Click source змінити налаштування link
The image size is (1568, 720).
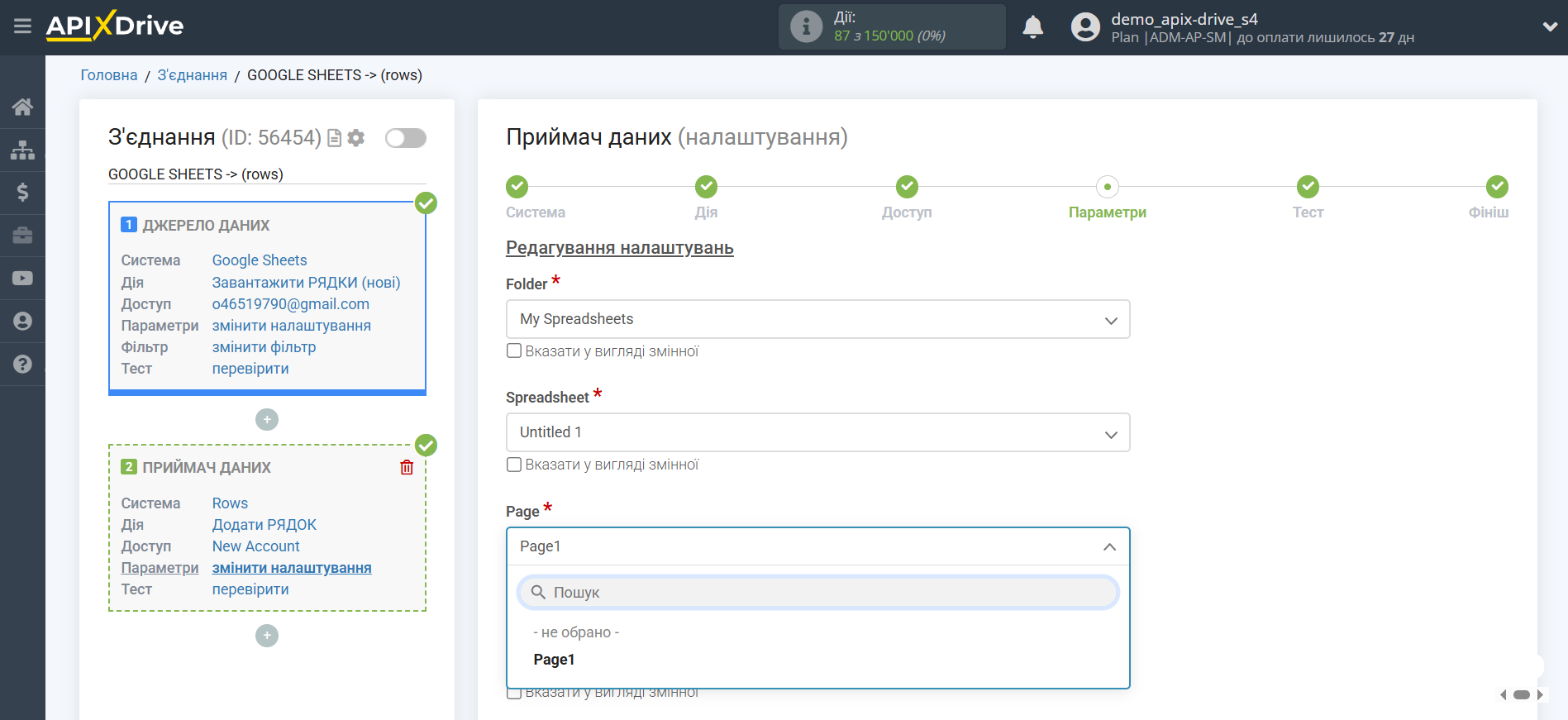[292, 326]
